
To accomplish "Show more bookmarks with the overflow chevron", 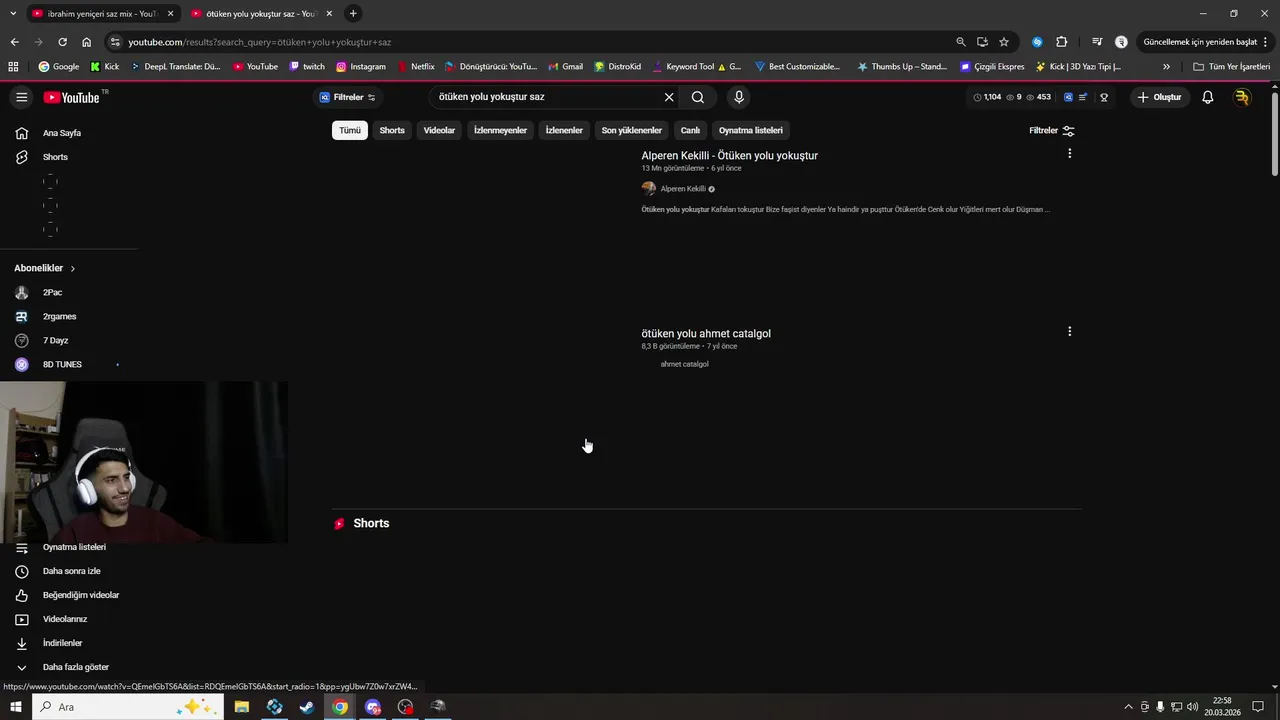I will [x=1166, y=67].
